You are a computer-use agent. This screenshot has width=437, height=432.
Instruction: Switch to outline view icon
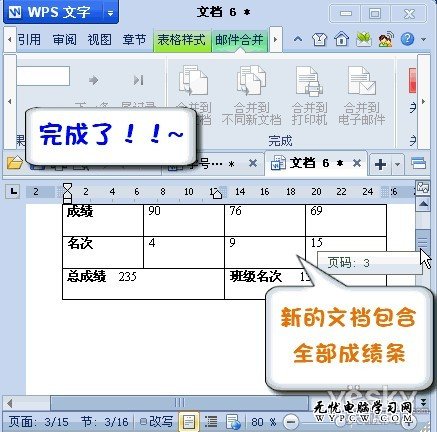(x=211, y=422)
